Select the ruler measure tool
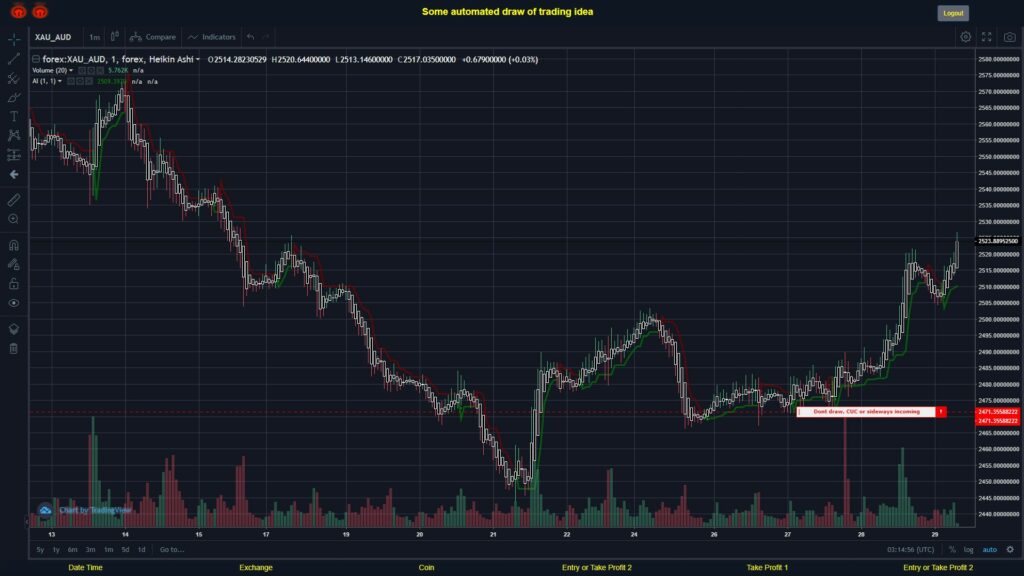This screenshot has width=1024, height=576. point(14,200)
